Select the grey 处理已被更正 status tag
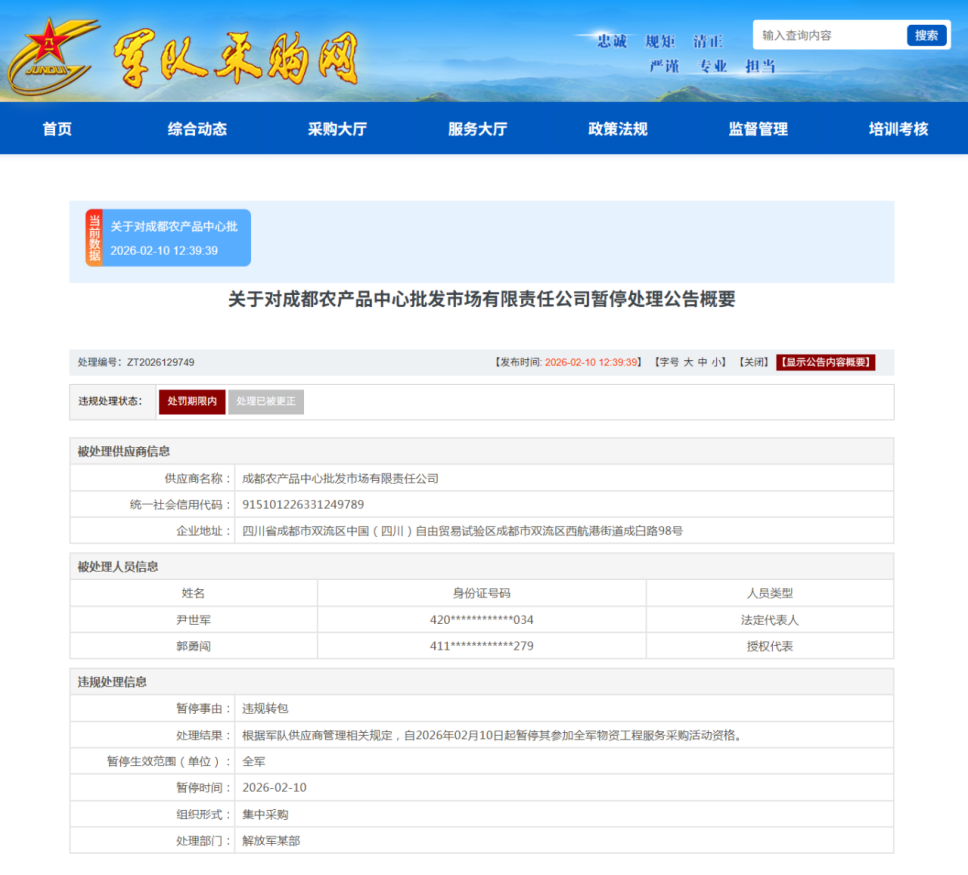The image size is (968, 875). [266, 401]
